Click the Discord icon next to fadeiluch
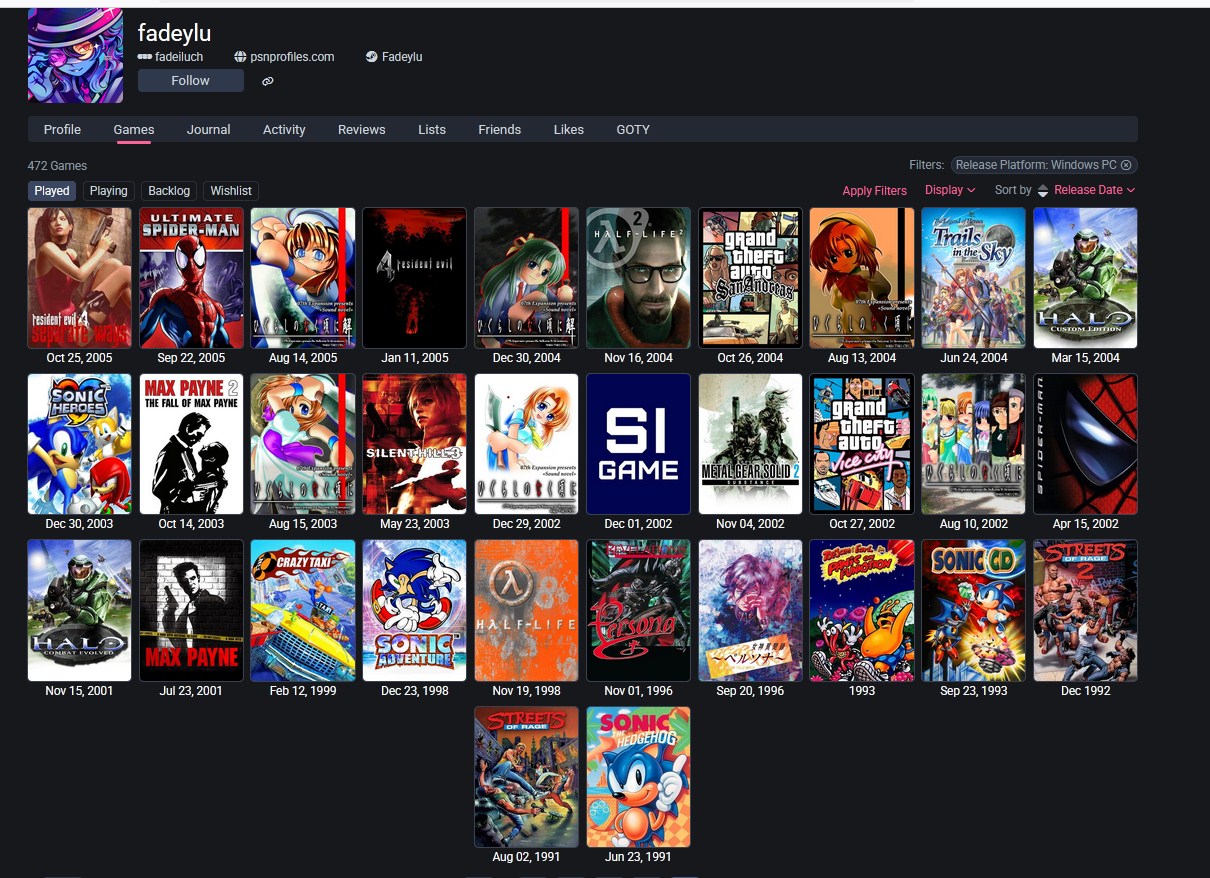The width and height of the screenshot is (1210, 878). click(x=145, y=57)
